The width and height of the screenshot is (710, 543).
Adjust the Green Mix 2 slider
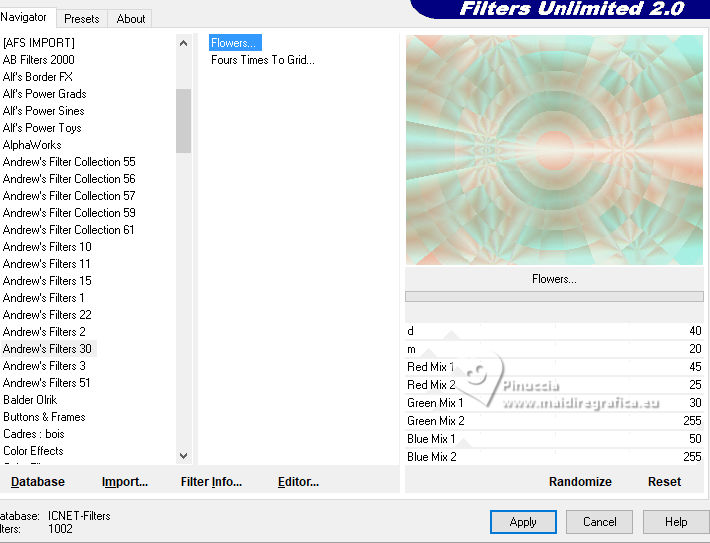coord(554,421)
